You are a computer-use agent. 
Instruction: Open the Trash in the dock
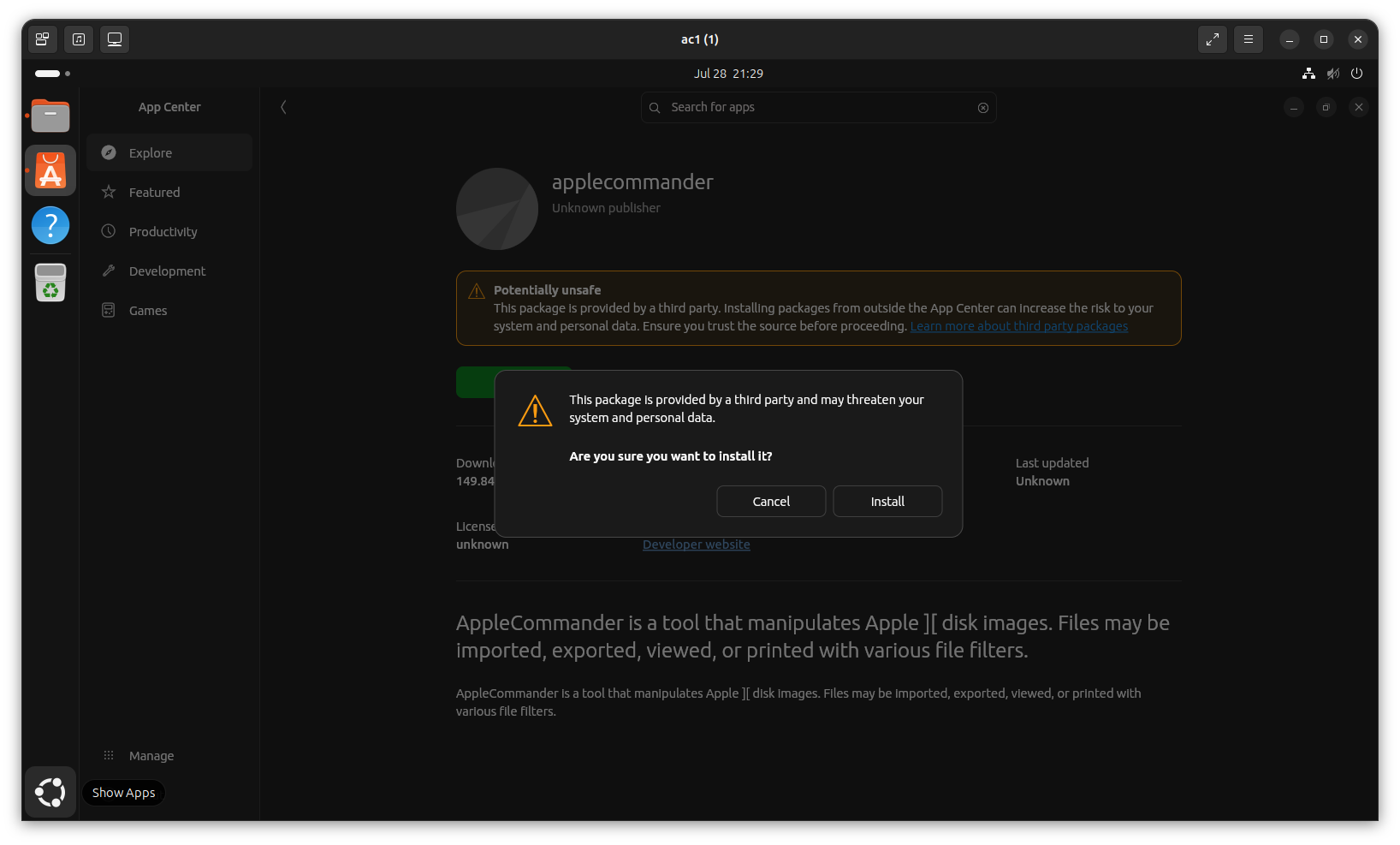click(50, 283)
